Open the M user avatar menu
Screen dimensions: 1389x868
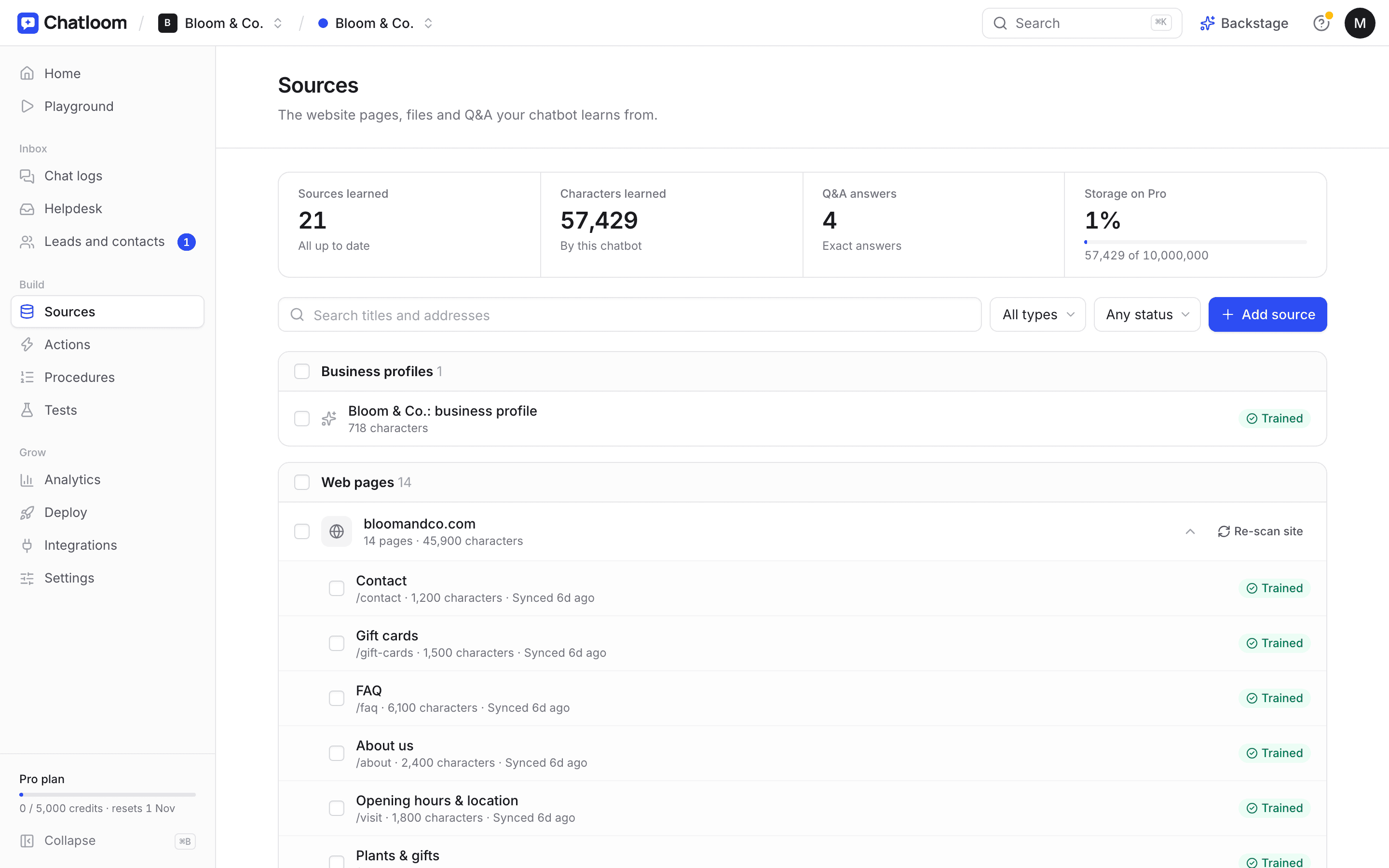pos(1359,23)
